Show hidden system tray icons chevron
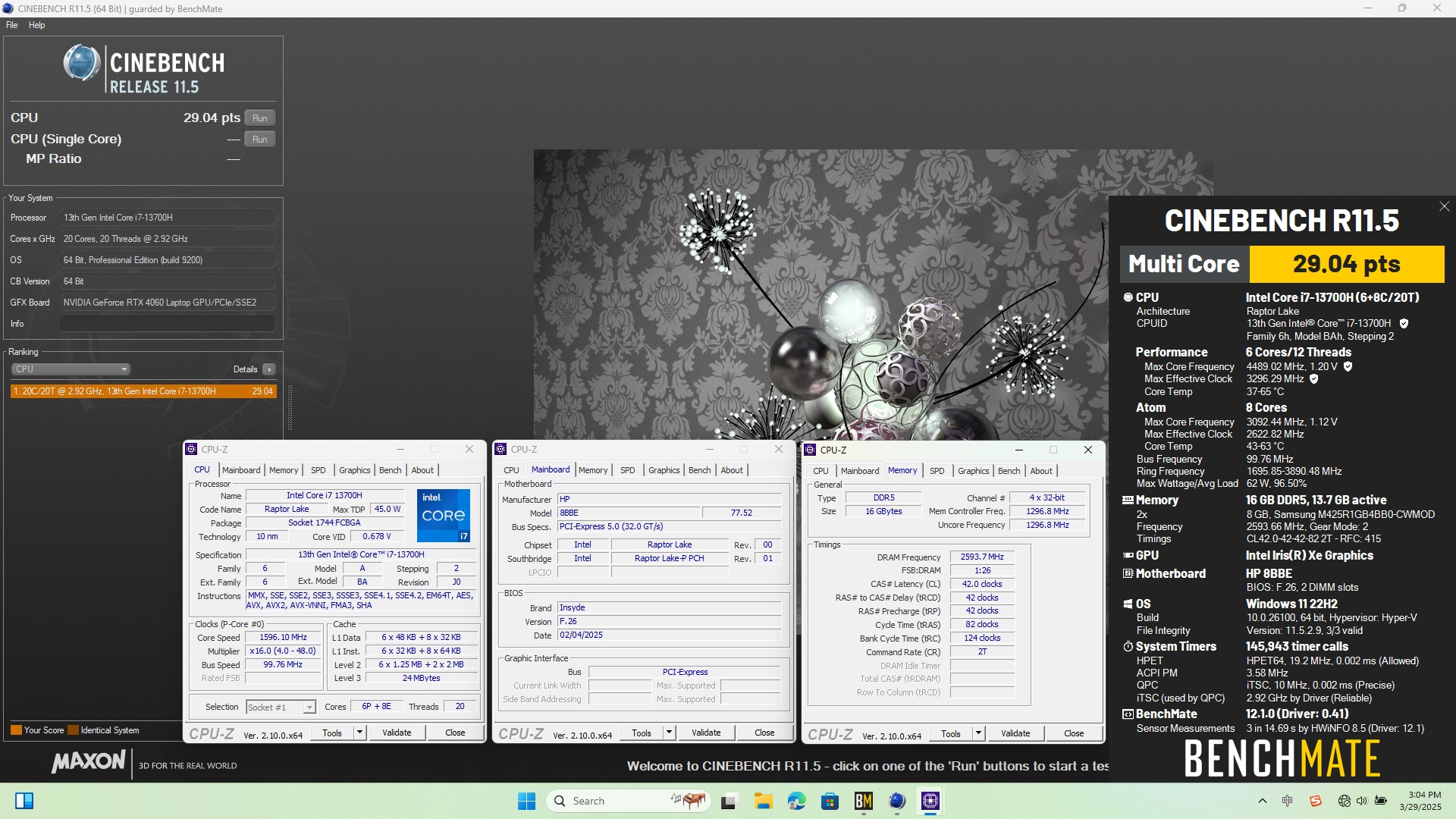 click(x=1262, y=801)
